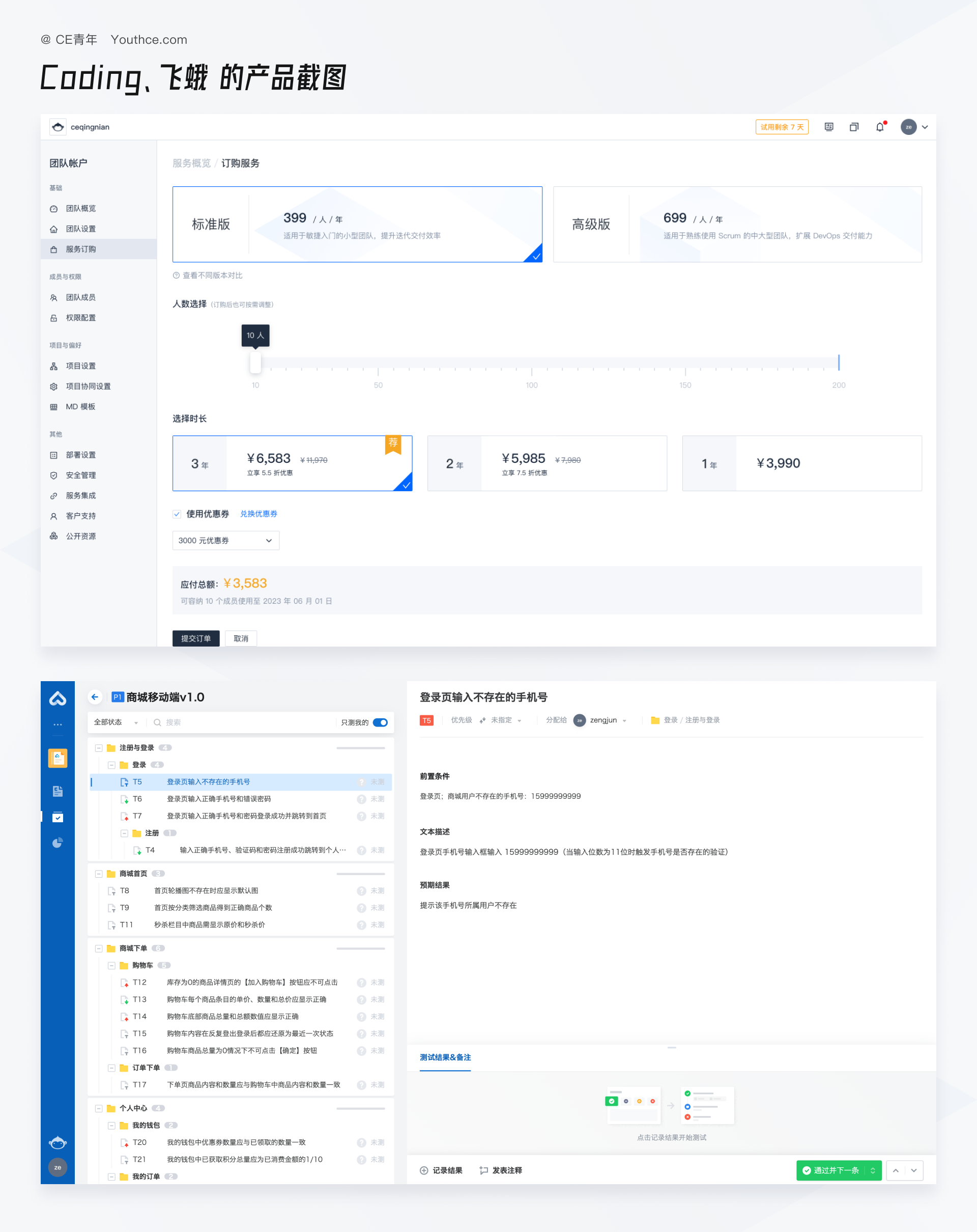Viewport: 977px width, 1232px height.
Task: Click the 10 人 slider handle
Action: coord(255,362)
